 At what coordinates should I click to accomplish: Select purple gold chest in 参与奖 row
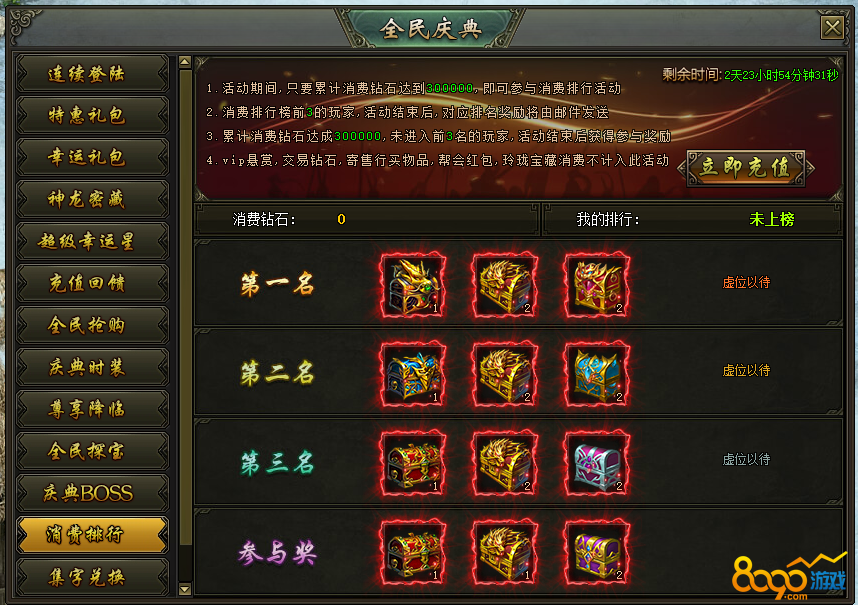[597, 552]
